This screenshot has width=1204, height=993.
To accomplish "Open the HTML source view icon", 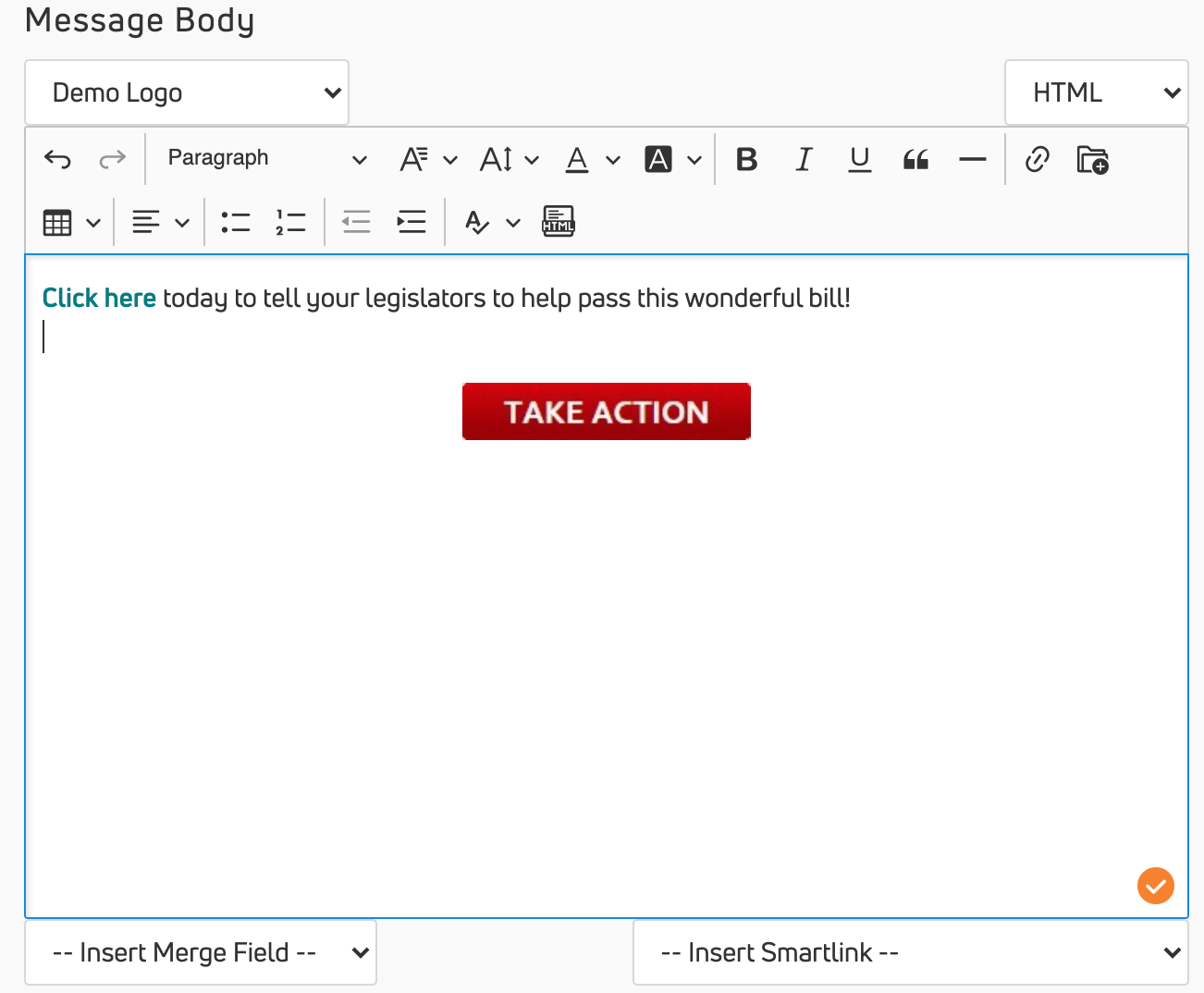I will point(558,222).
